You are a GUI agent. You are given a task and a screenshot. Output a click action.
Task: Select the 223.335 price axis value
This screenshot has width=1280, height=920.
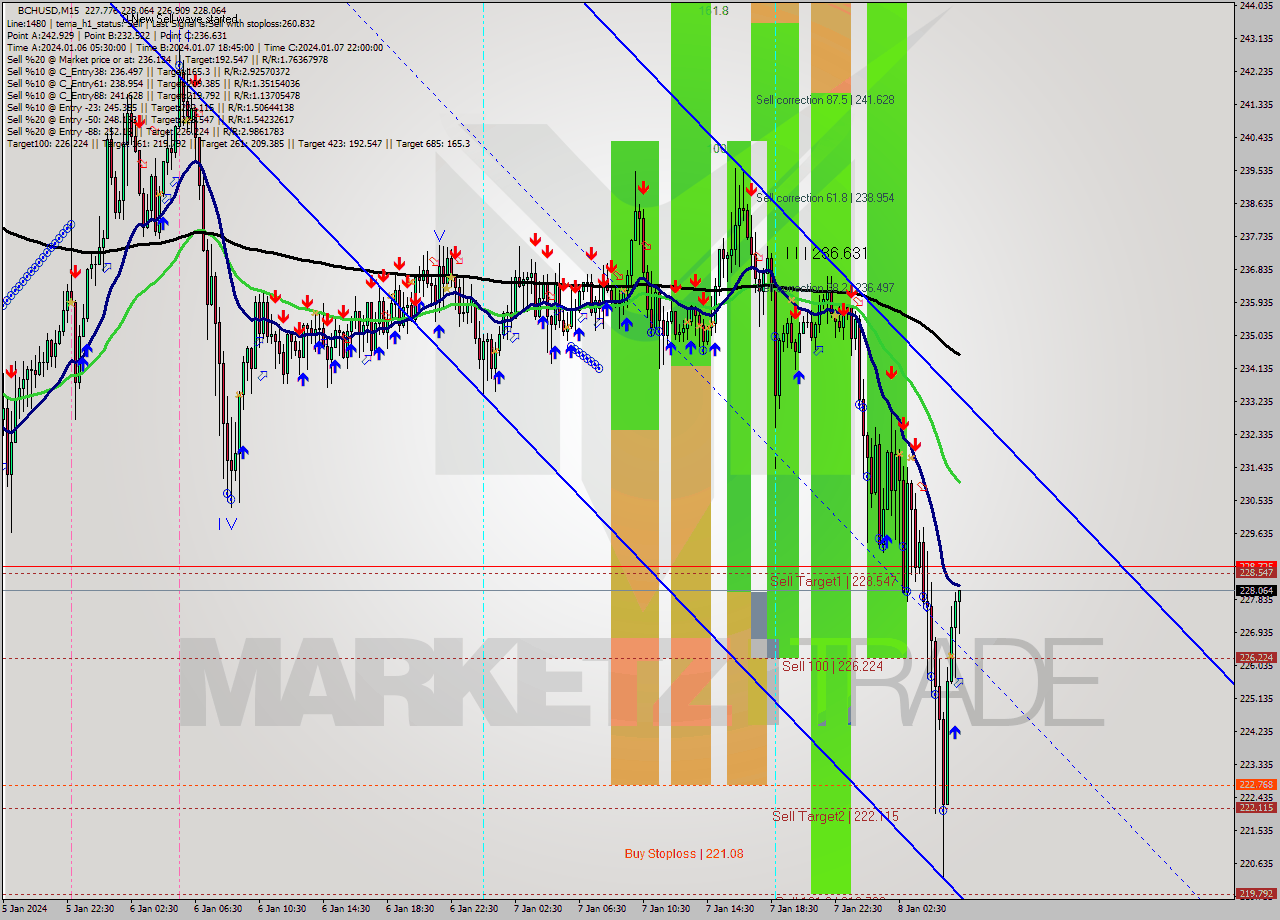tap(1256, 764)
